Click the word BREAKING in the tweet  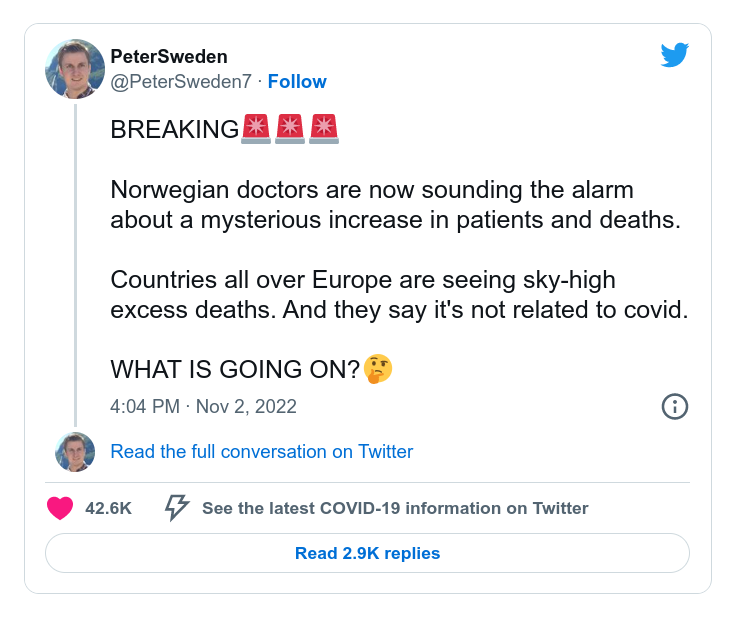pyautogui.click(x=175, y=130)
